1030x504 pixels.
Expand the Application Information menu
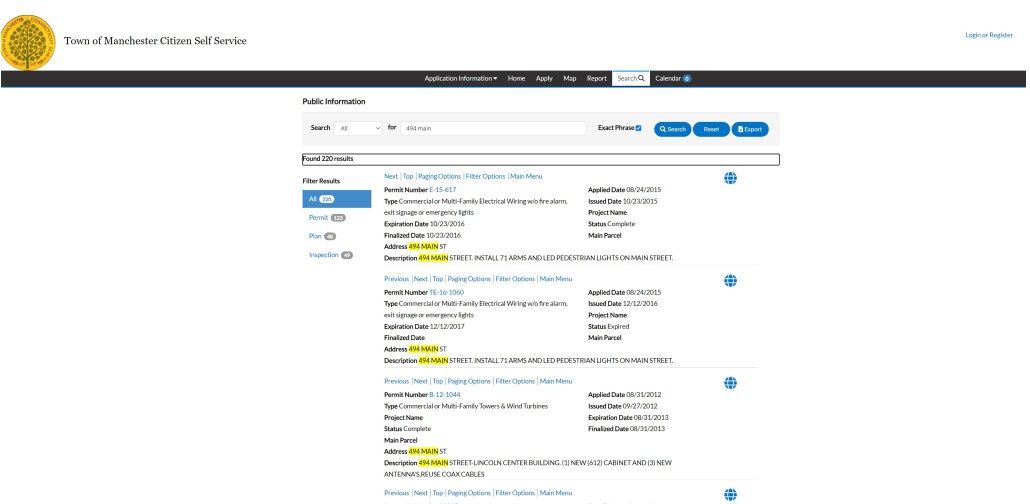(461, 78)
